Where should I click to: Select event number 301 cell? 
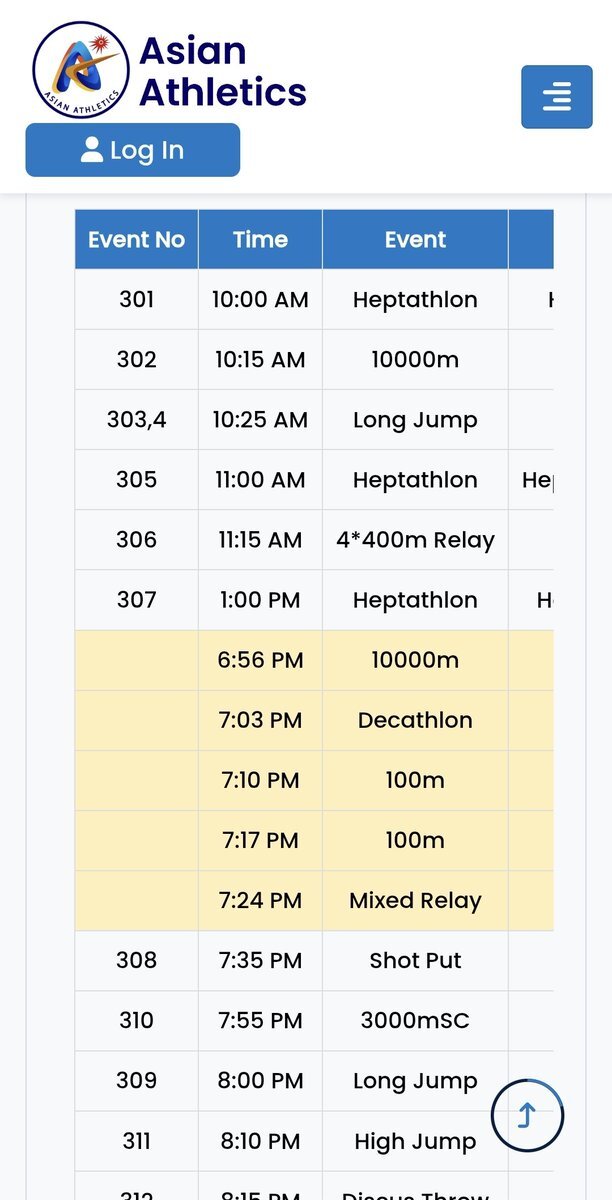coord(136,300)
